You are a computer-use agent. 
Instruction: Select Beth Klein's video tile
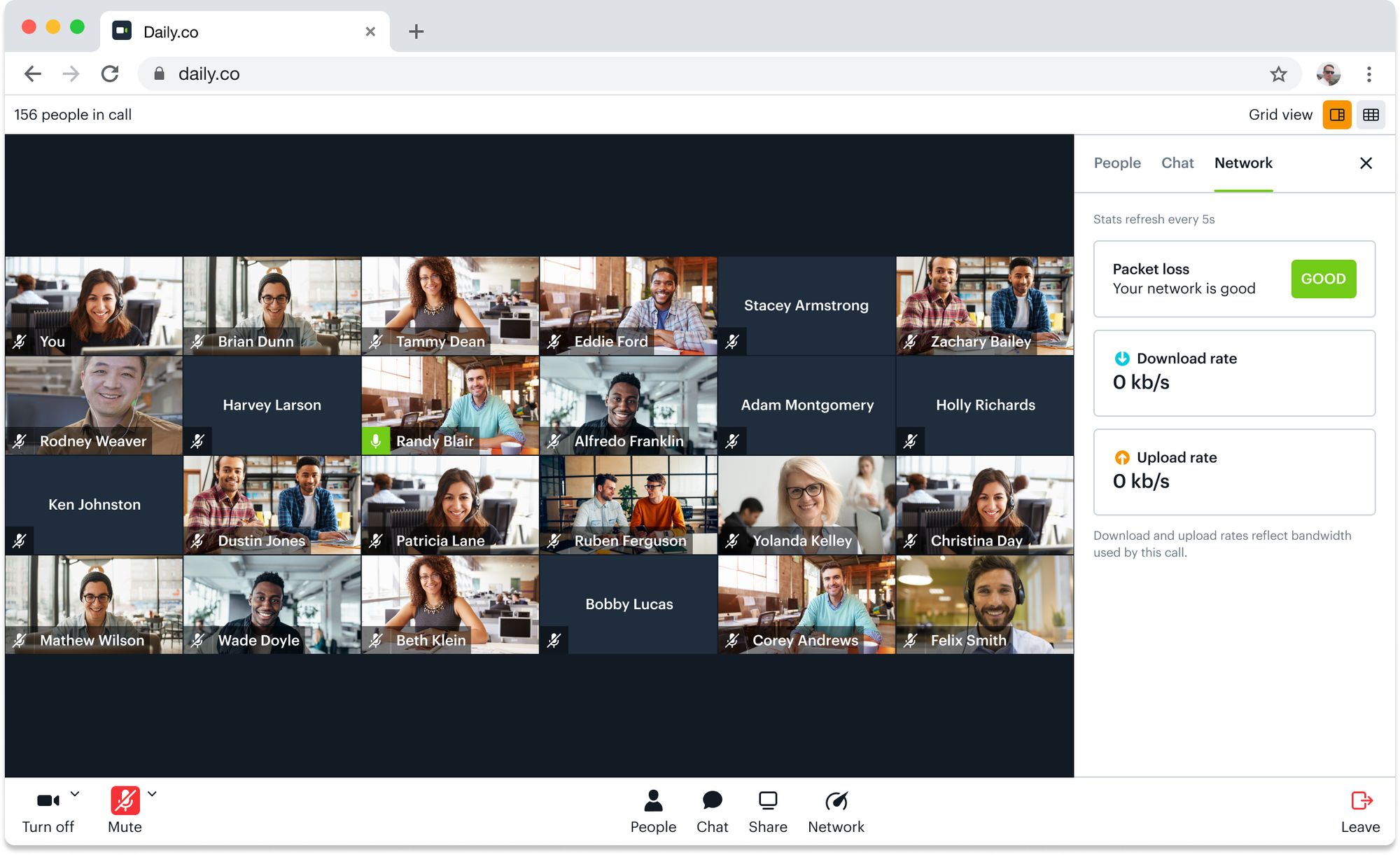pos(450,605)
